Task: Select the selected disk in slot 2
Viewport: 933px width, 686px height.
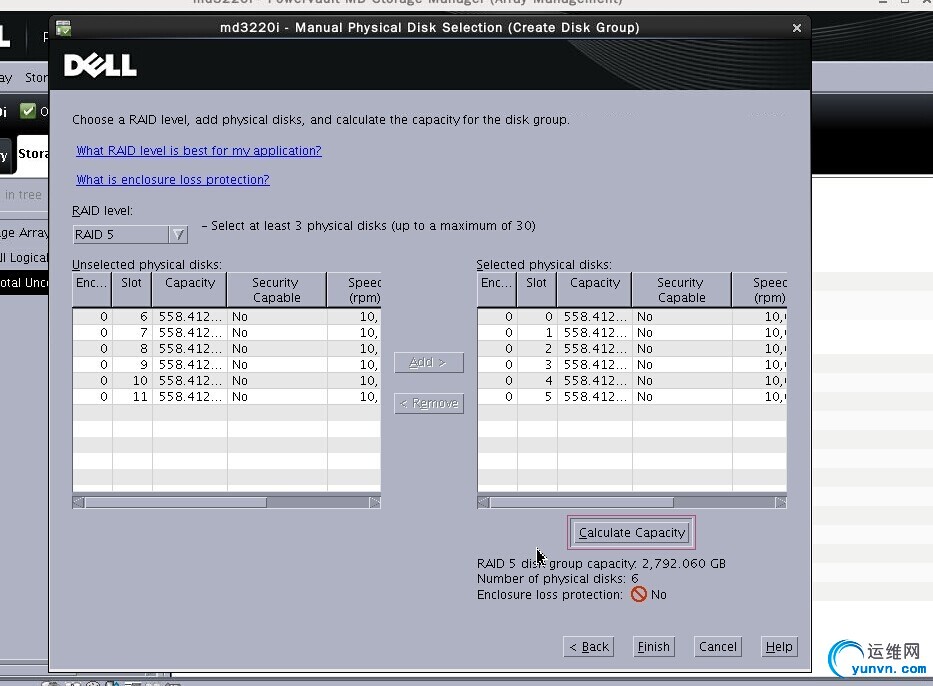Action: click(x=632, y=349)
